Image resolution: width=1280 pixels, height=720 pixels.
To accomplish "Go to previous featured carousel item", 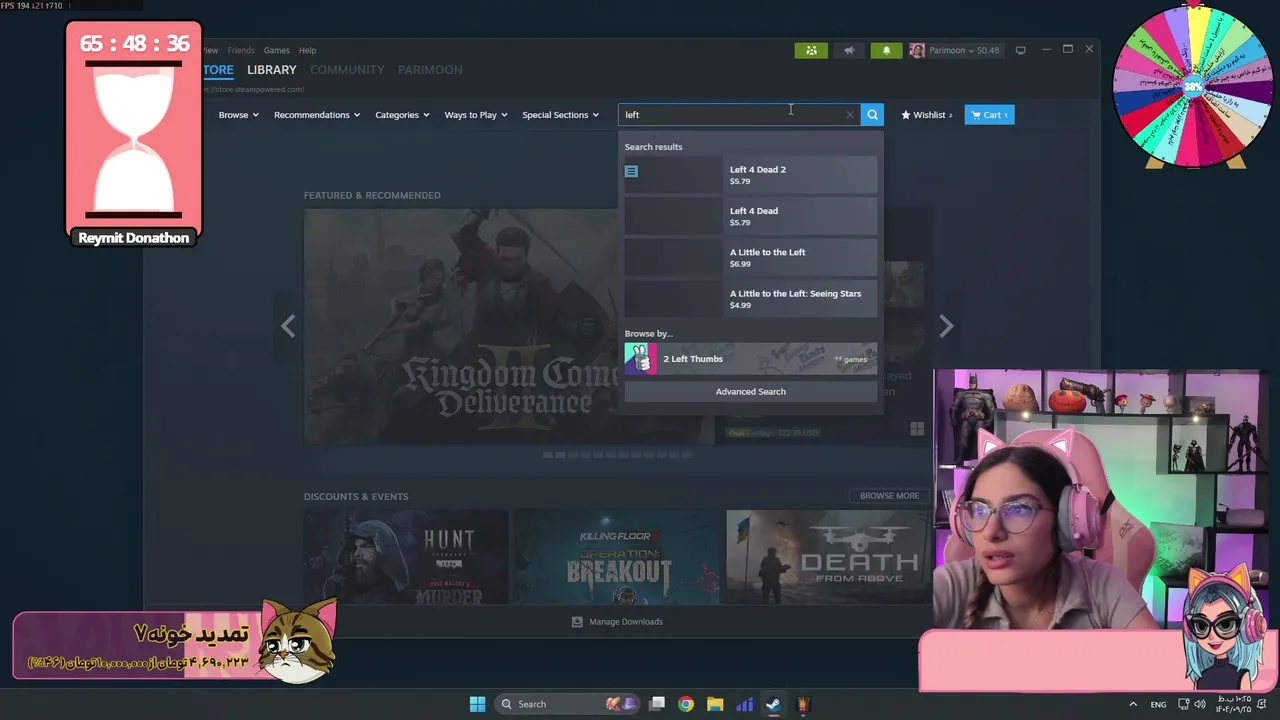I will [x=288, y=326].
